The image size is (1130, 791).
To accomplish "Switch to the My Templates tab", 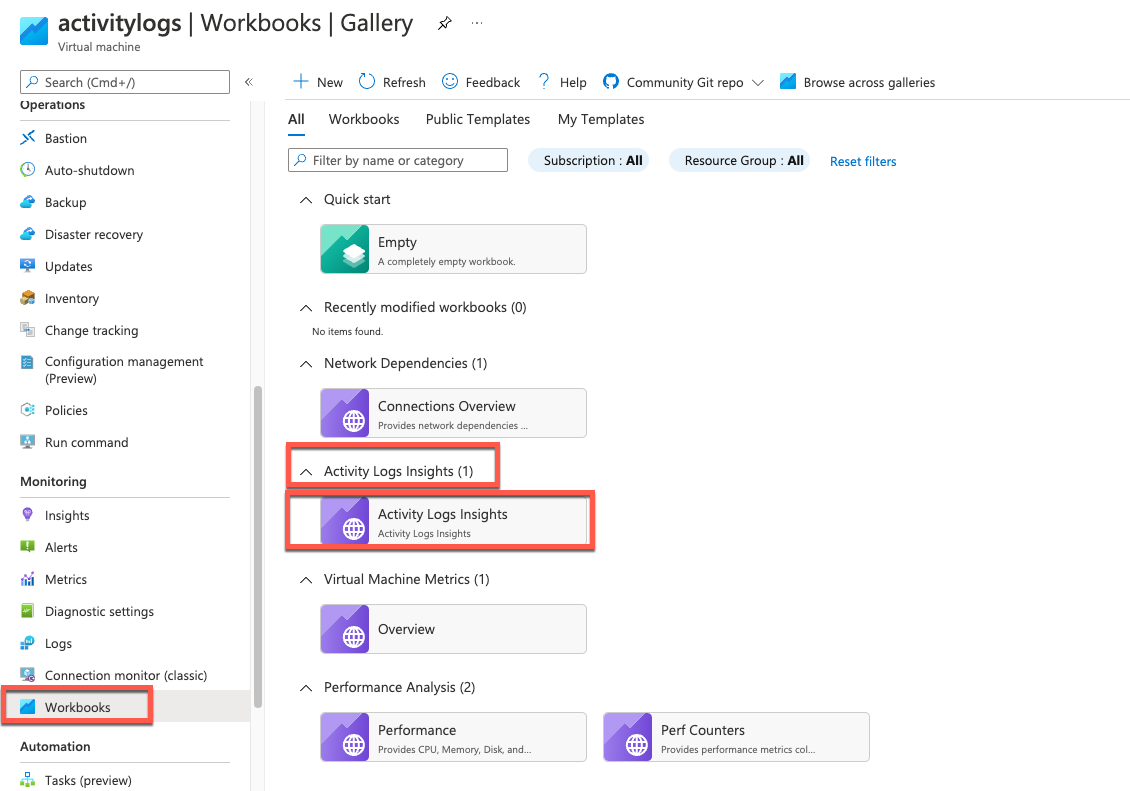I will coord(601,119).
